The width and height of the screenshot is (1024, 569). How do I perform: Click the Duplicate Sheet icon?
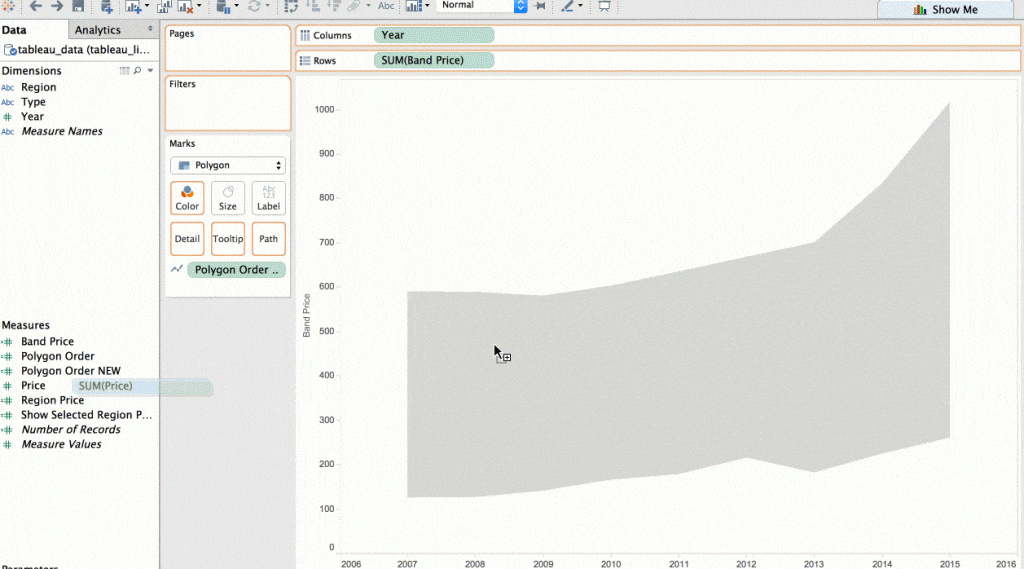[164, 7]
